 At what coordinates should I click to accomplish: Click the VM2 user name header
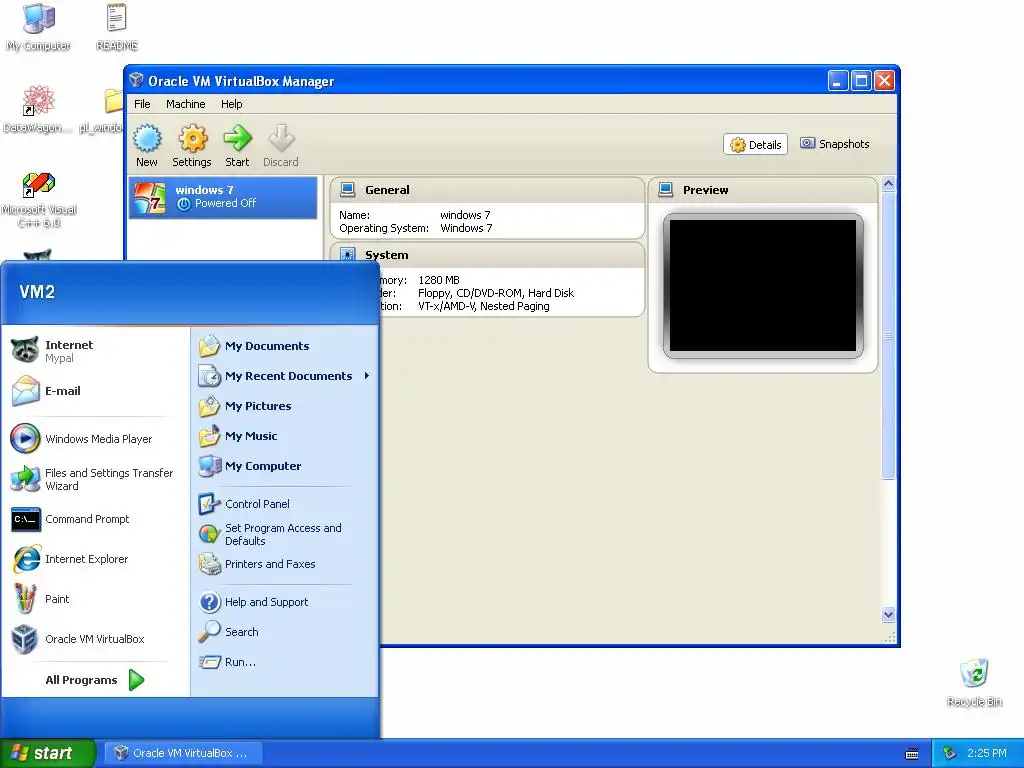[37, 292]
